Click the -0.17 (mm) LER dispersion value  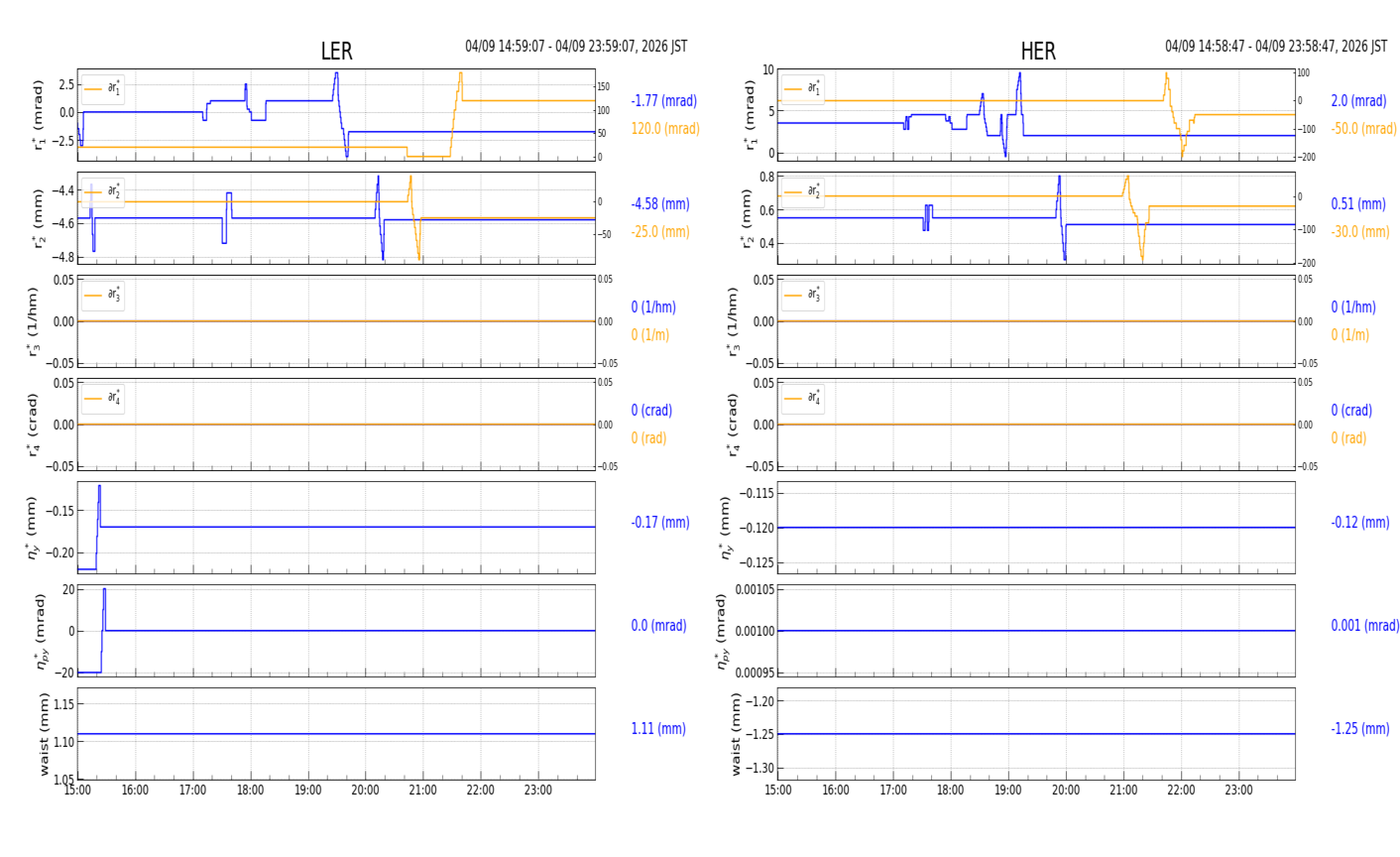pos(660,523)
